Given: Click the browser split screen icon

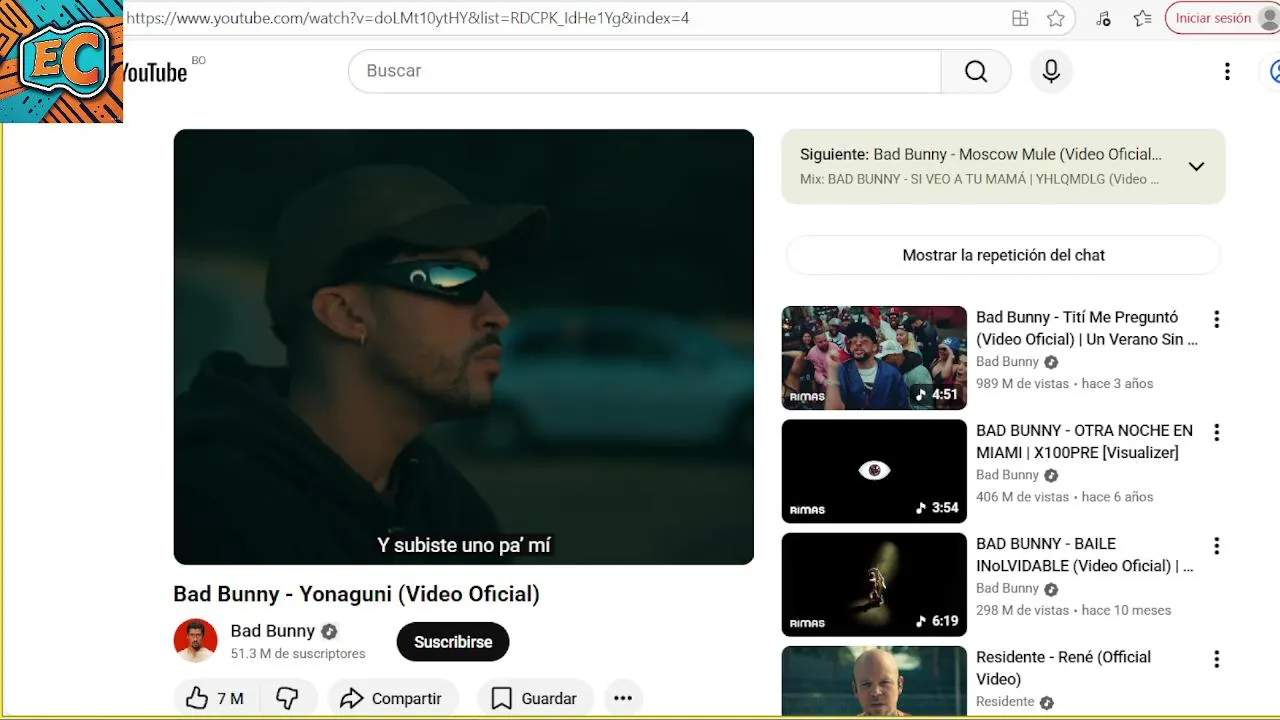Looking at the screenshot, I should (x=1020, y=18).
